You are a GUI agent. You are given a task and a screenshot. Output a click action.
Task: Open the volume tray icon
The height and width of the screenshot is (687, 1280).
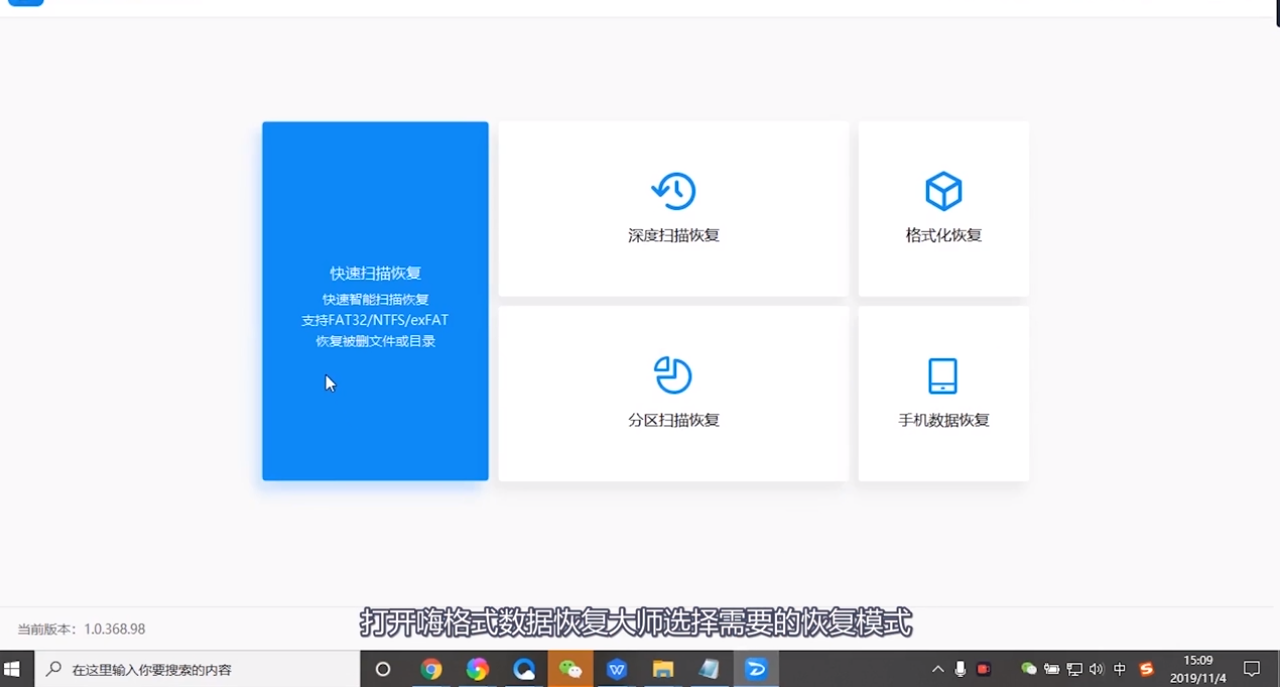click(x=1097, y=669)
